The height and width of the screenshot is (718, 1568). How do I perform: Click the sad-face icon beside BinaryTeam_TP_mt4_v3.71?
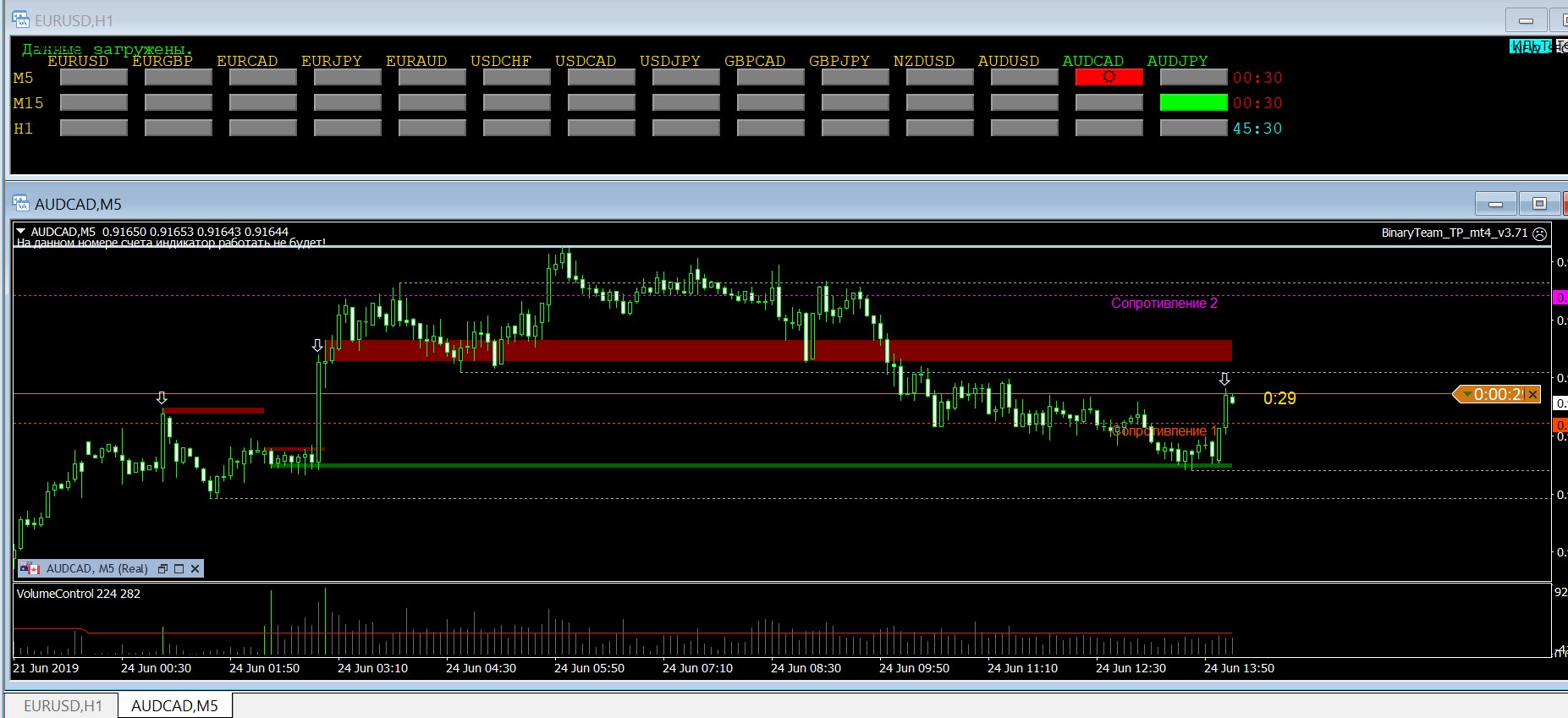tap(1539, 233)
